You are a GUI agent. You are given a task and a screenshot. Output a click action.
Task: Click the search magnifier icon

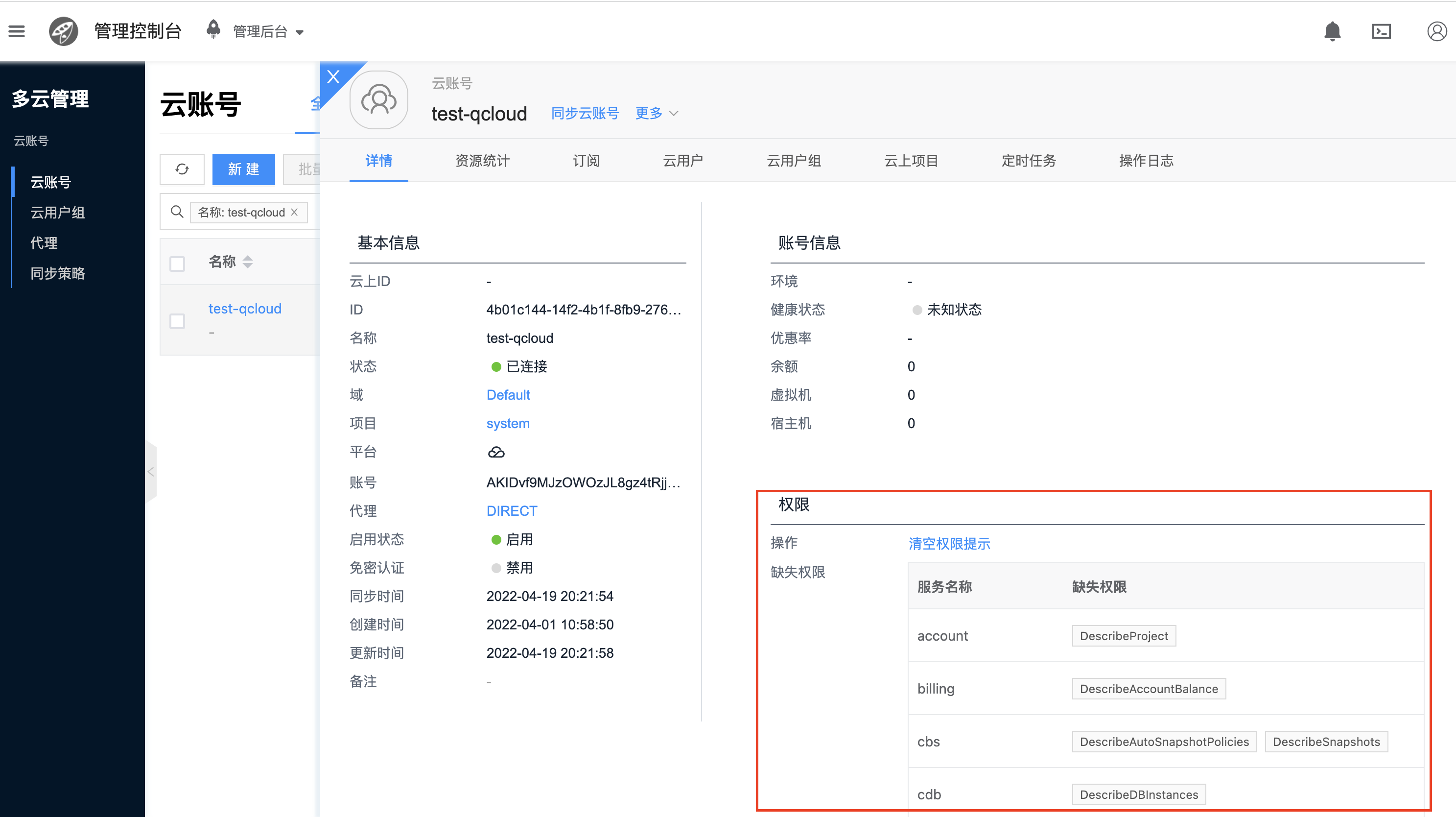pos(177,212)
